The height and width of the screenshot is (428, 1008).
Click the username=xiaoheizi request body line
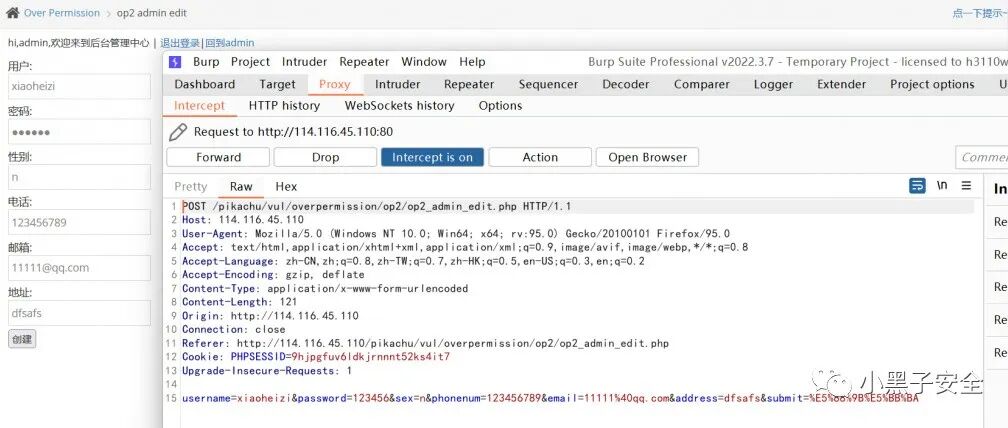[x=550, y=398]
